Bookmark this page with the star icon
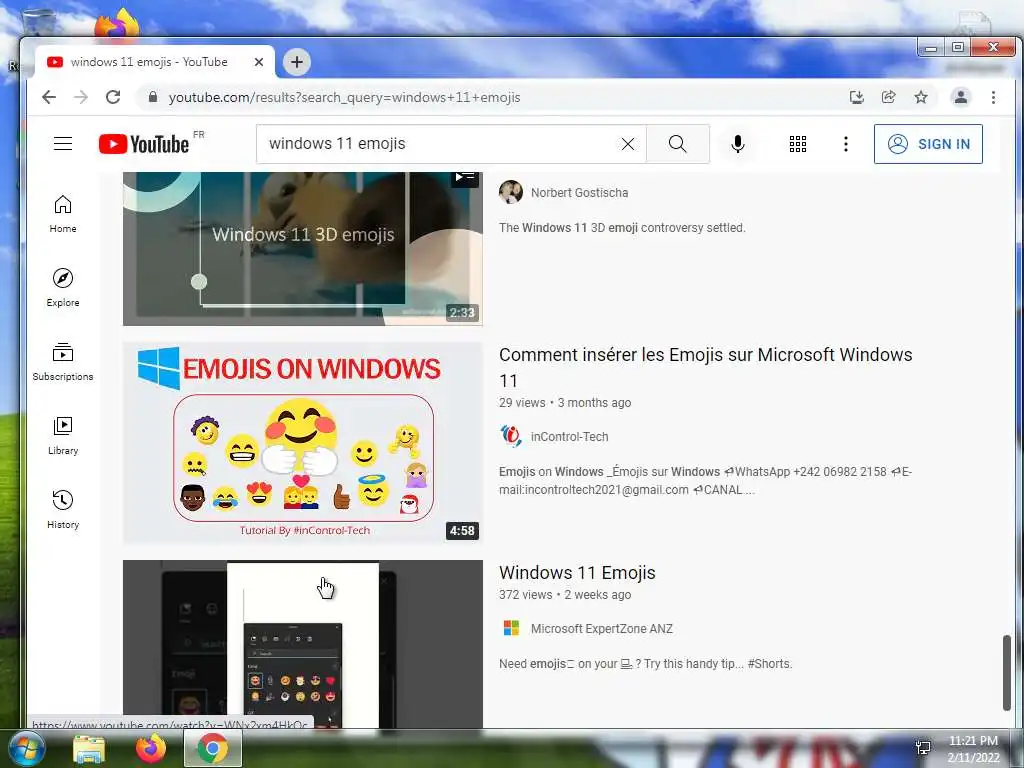The image size is (1024, 768). coord(921,97)
